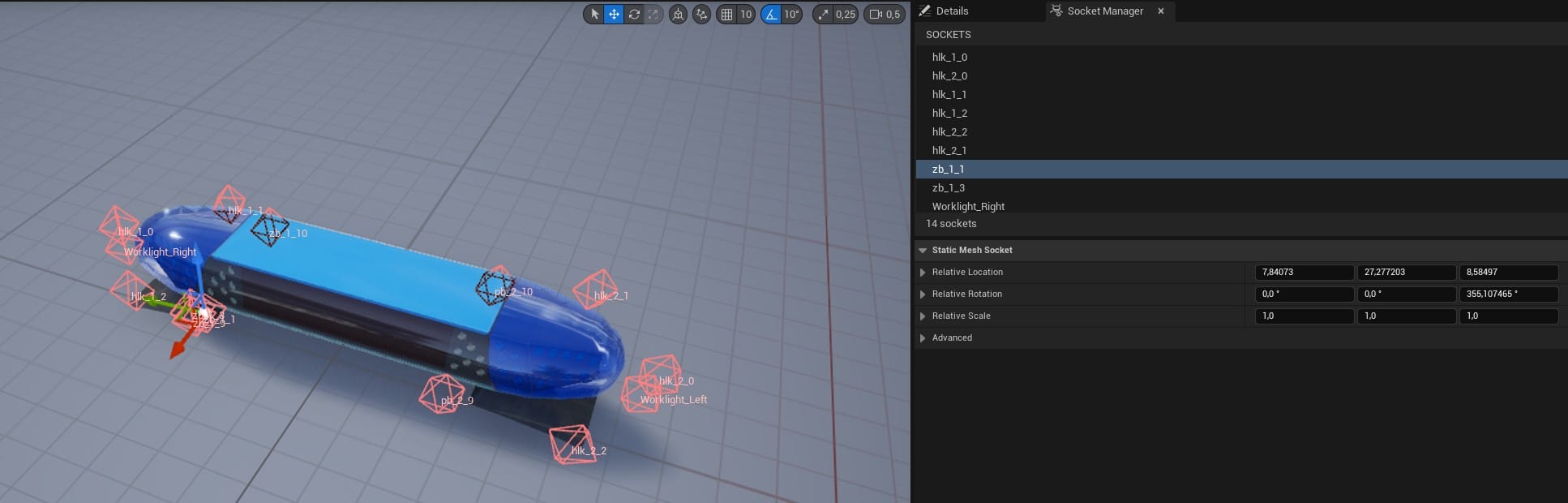1568x503 pixels.
Task: Click the first Relative Rotation field 0,0°
Action: coord(1304,294)
